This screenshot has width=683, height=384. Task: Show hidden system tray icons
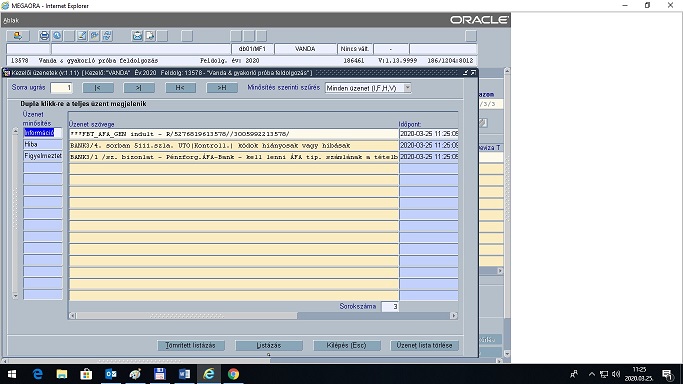pos(592,374)
